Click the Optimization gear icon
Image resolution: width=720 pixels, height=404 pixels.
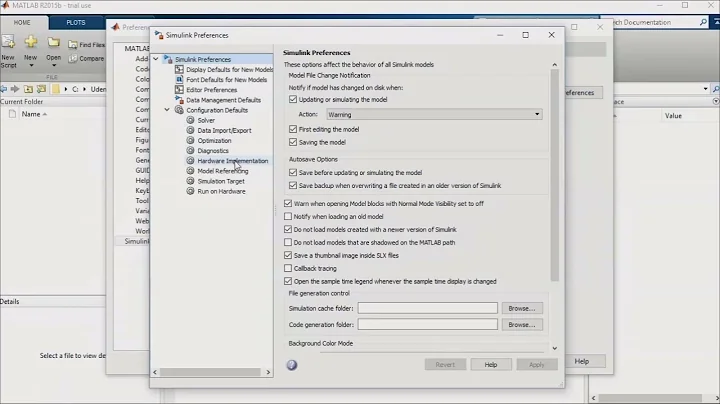coord(190,140)
